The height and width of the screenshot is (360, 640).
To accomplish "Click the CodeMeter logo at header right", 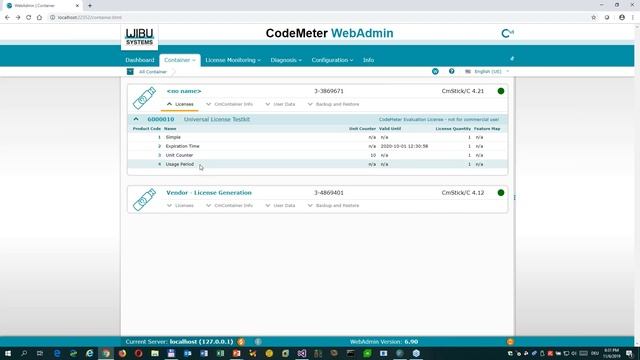I will click(x=507, y=33).
